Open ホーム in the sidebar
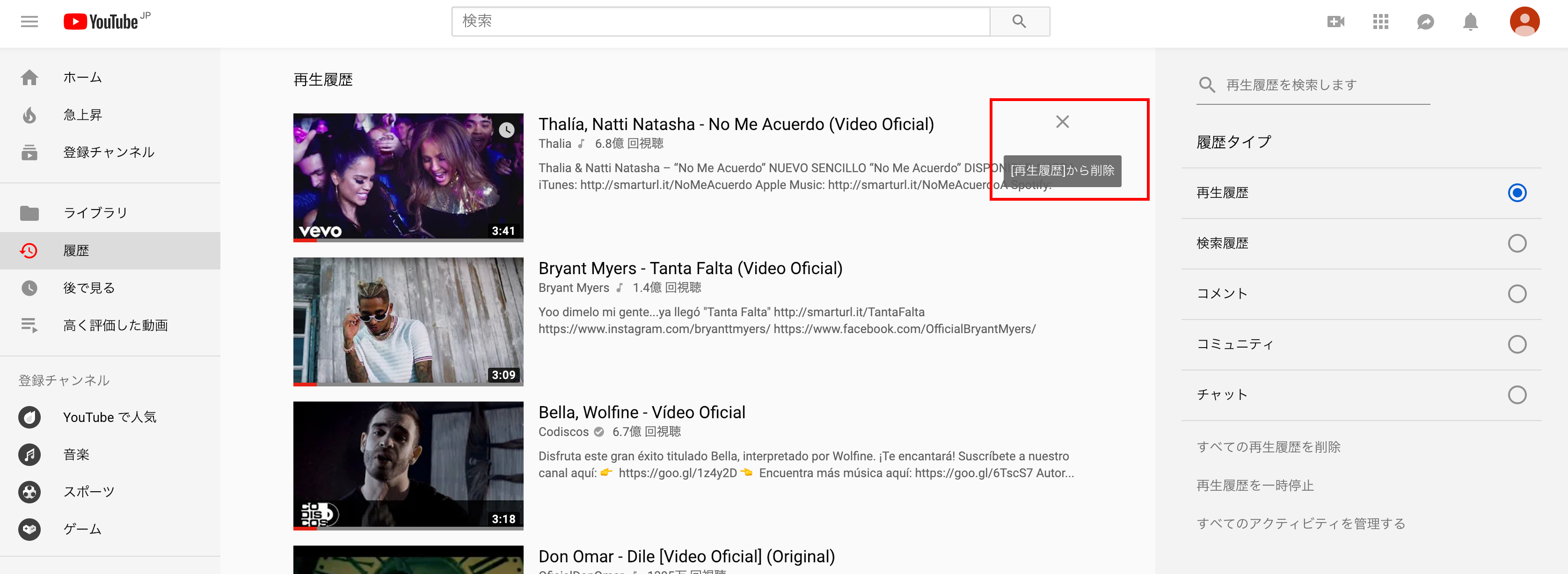The height and width of the screenshot is (574, 1568). 110,77
